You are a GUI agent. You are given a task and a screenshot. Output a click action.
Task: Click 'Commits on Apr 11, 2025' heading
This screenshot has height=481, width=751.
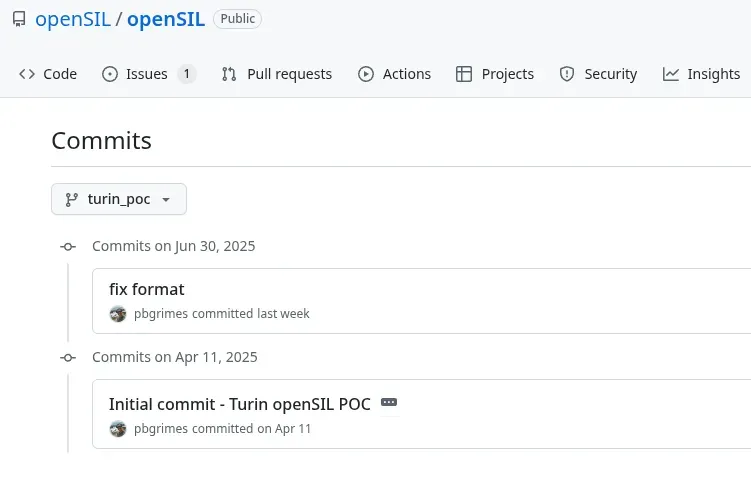pos(175,357)
